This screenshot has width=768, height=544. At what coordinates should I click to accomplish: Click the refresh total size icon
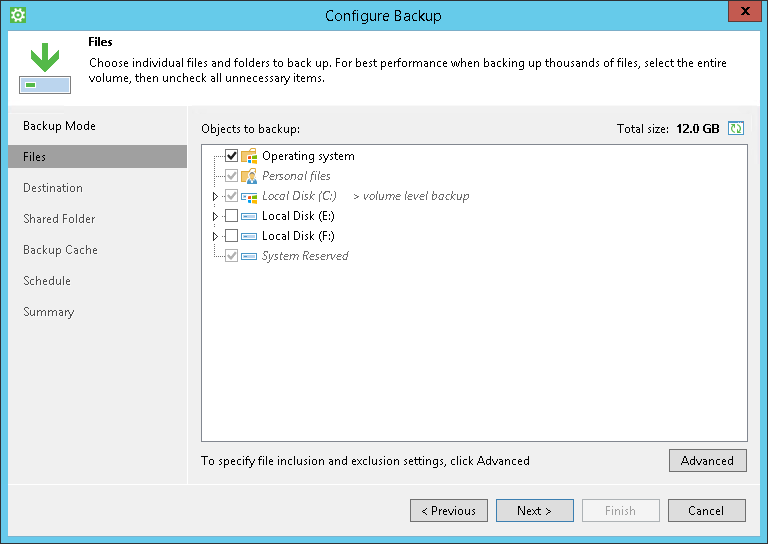(x=737, y=128)
